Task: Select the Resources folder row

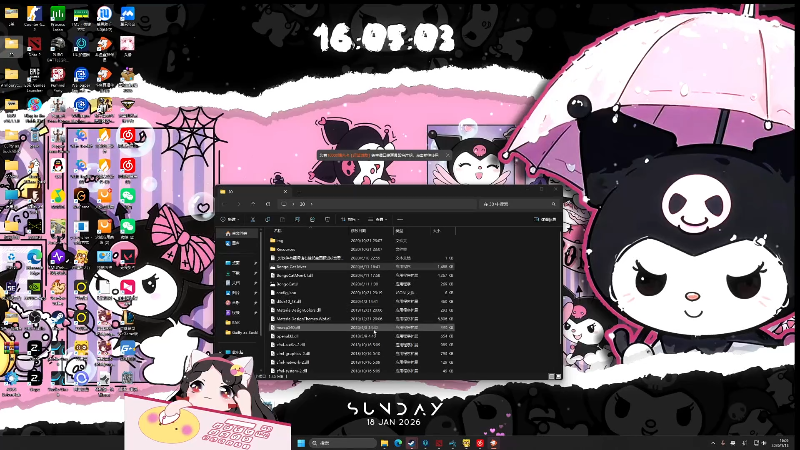Action: coord(361,249)
